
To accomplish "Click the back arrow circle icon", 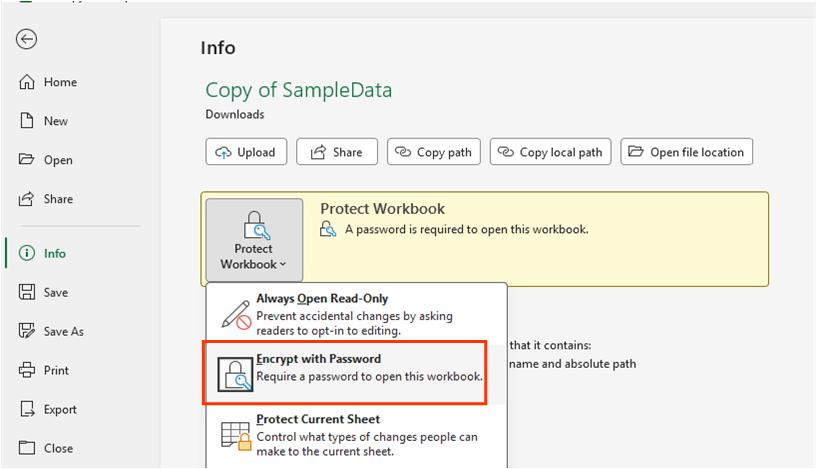I will 26,39.
